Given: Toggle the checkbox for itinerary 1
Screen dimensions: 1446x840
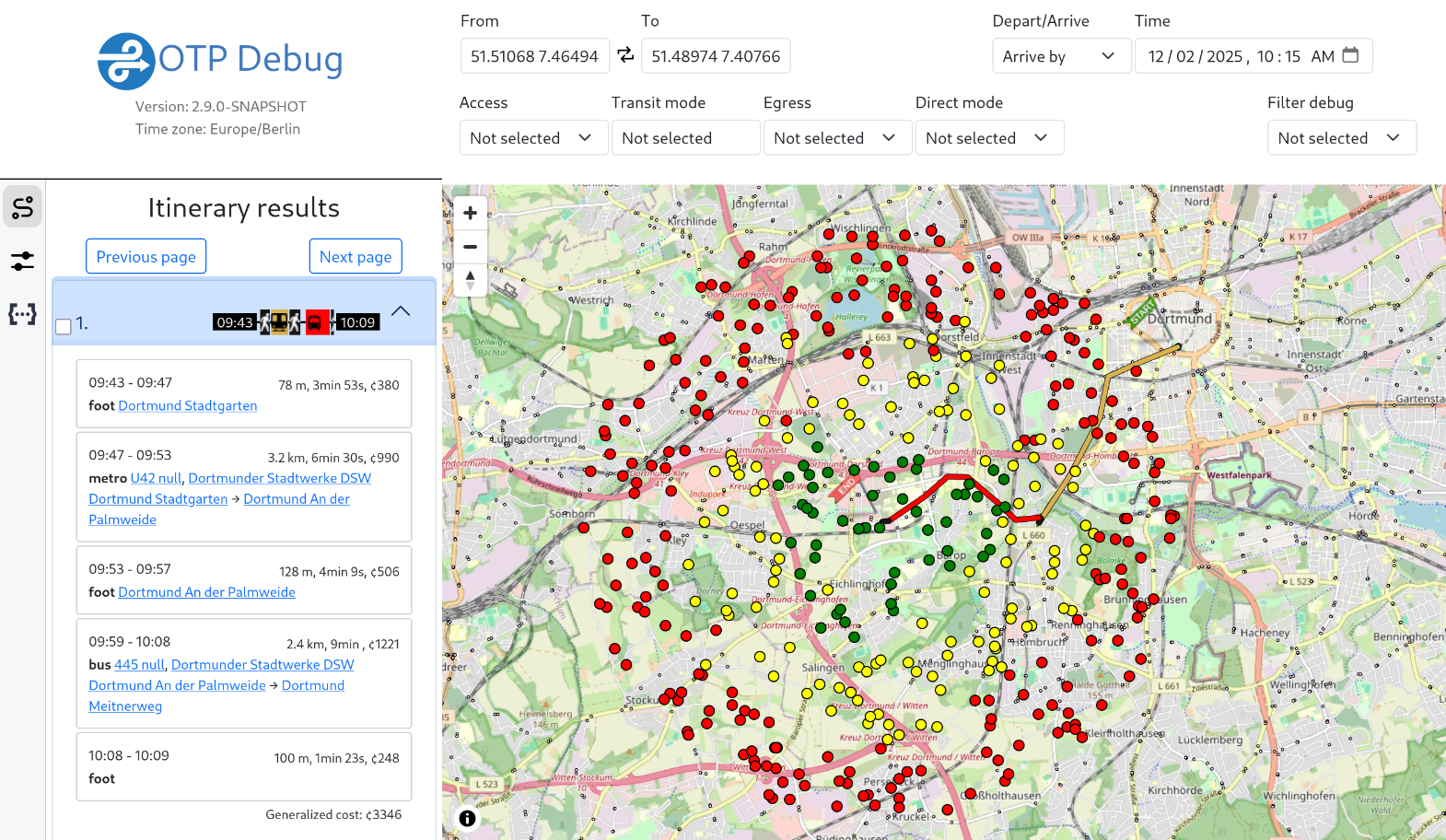Looking at the screenshot, I should [64, 326].
